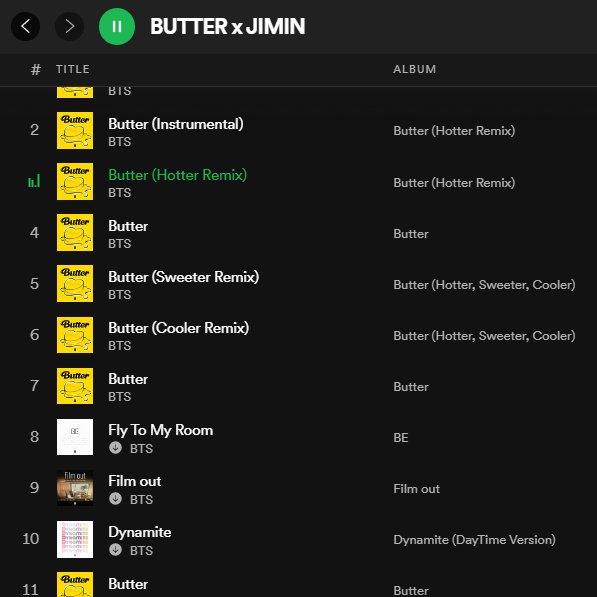This screenshot has height=597, width=597.
Task: Go back with the left arrow button
Action: click(x=26, y=26)
